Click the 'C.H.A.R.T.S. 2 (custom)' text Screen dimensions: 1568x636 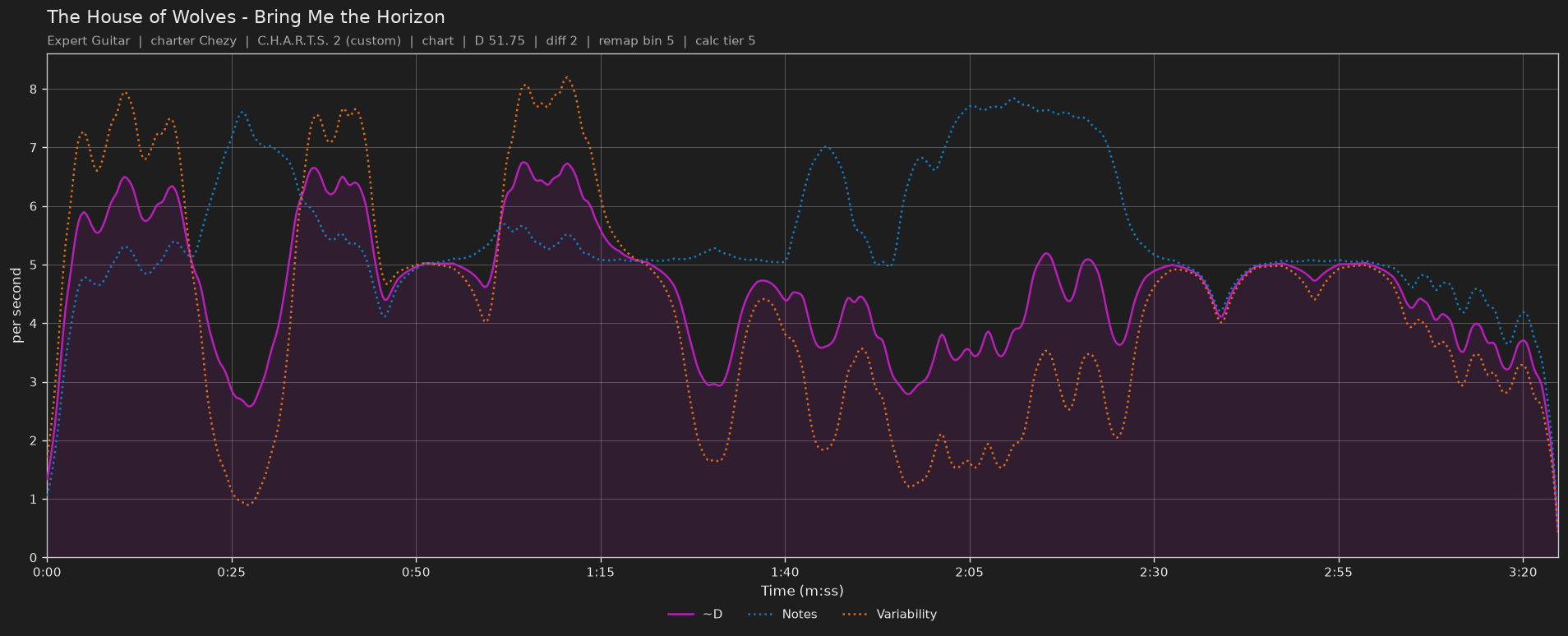pos(329,41)
